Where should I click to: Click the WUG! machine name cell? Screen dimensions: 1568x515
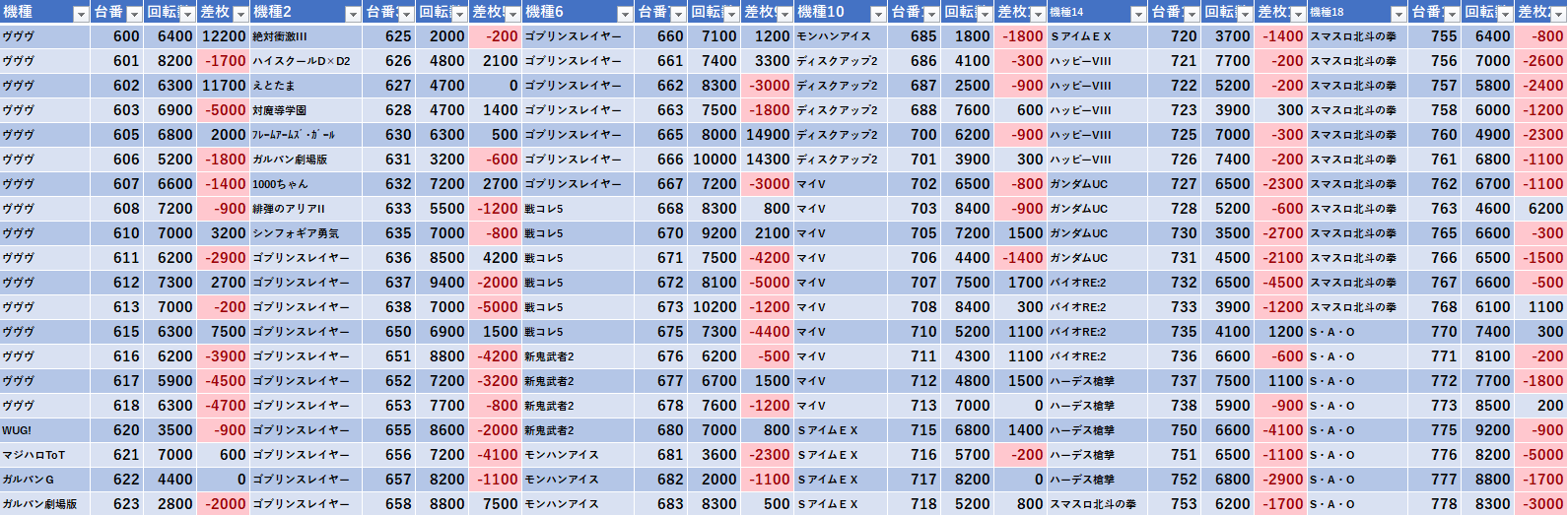pyautogui.click(x=45, y=430)
